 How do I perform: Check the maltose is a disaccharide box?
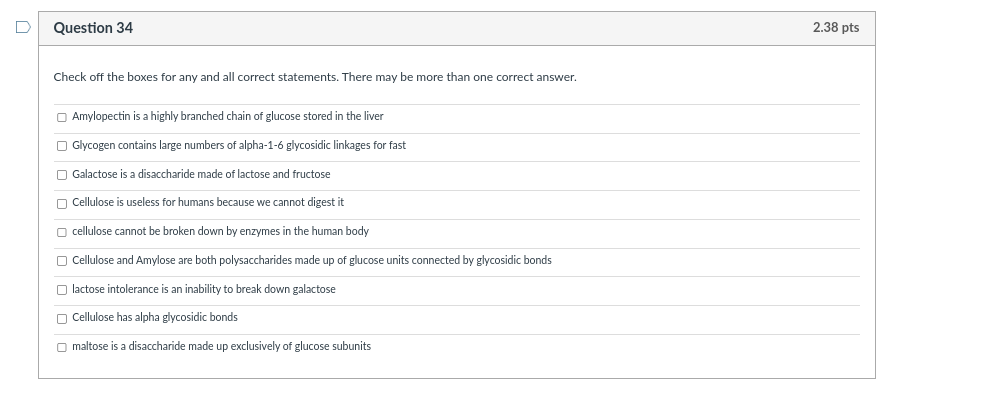[62, 347]
